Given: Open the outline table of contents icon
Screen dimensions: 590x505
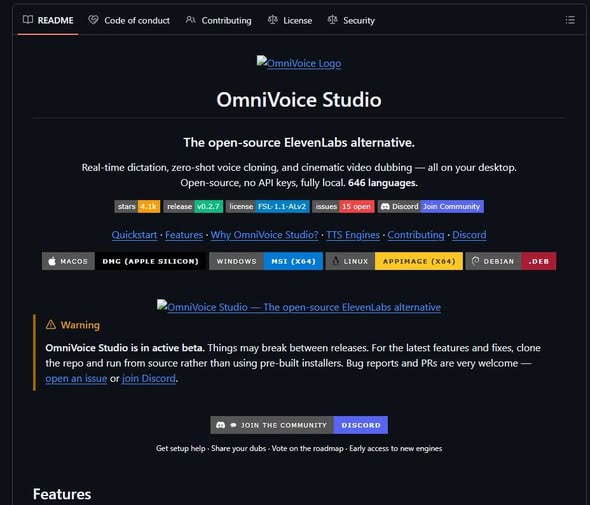Looking at the screenshot, I should 570,20.
